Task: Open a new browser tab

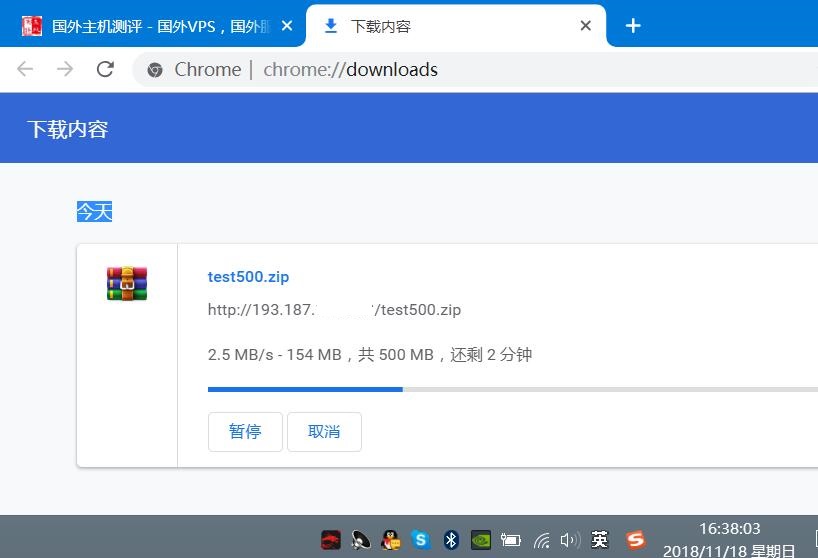Action: tap(633, 26)
